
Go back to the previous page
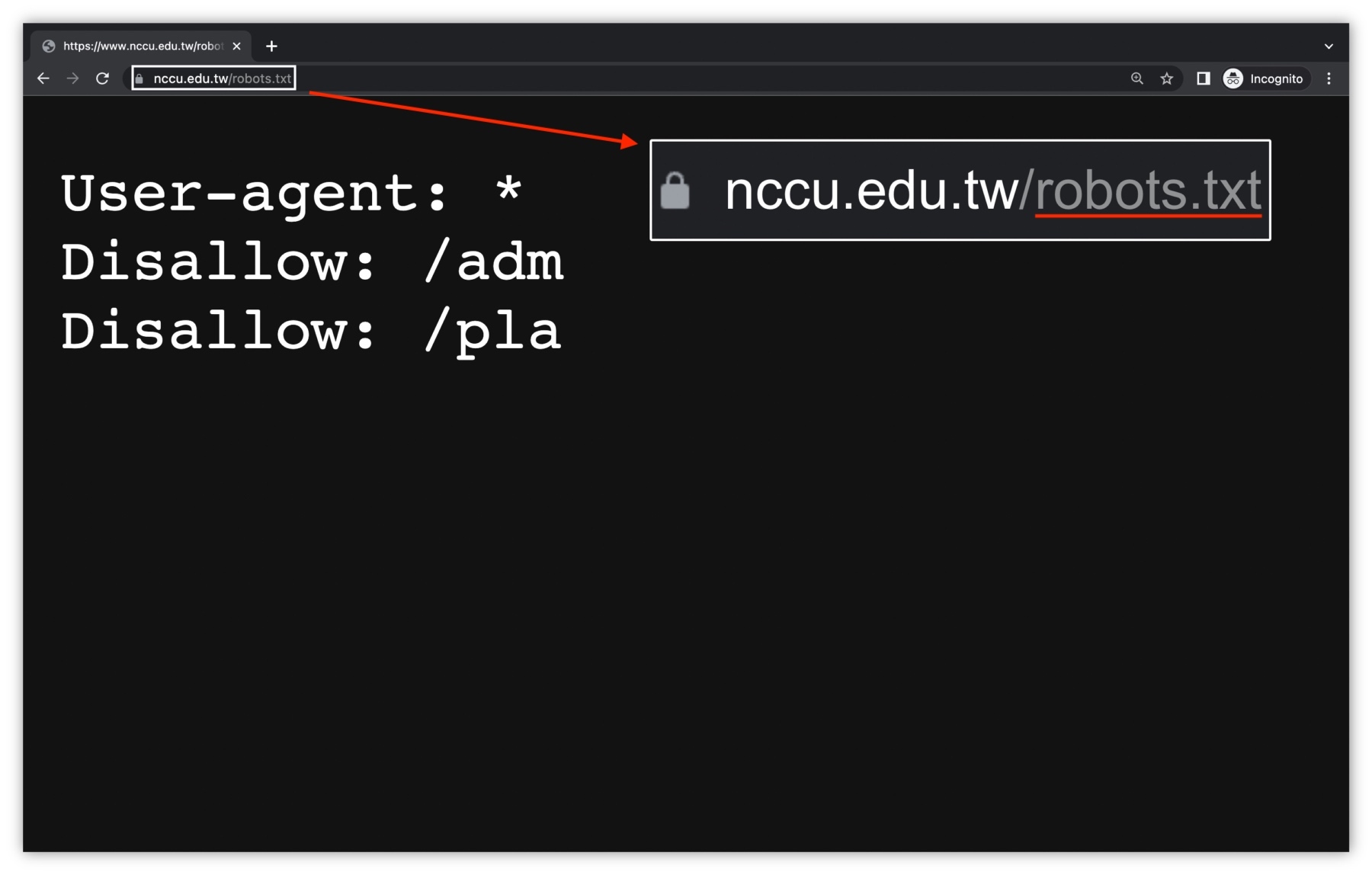click(42, 78)
